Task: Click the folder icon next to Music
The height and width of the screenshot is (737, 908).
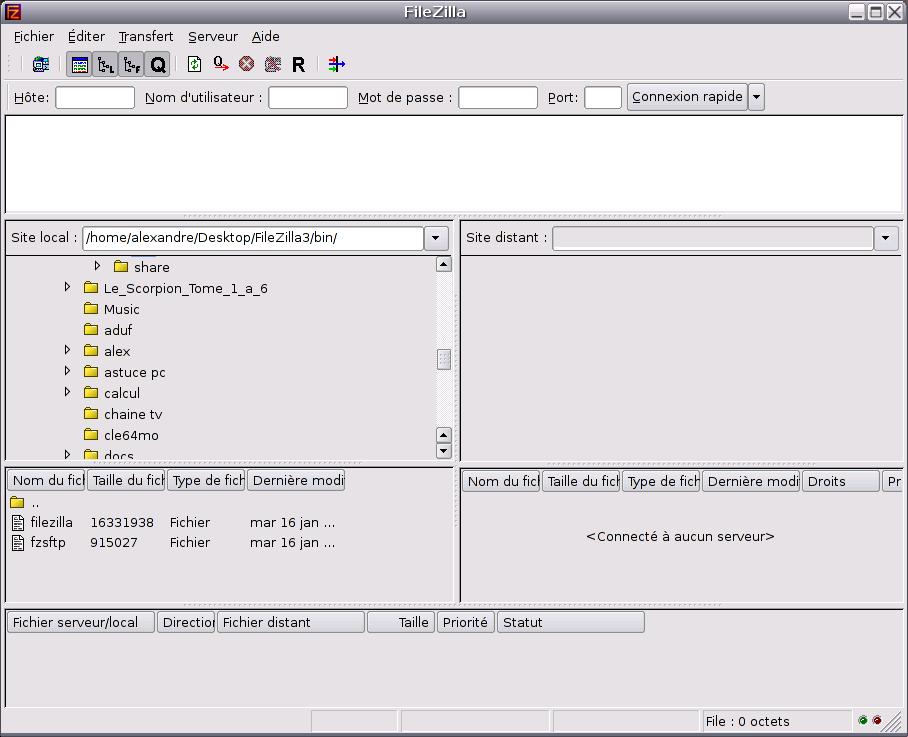Action: click(91, 309)
